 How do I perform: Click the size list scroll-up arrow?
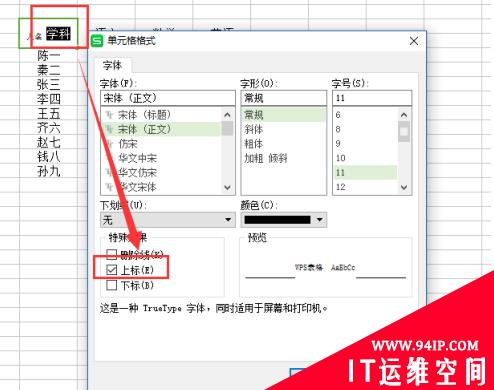pos(404,115)
